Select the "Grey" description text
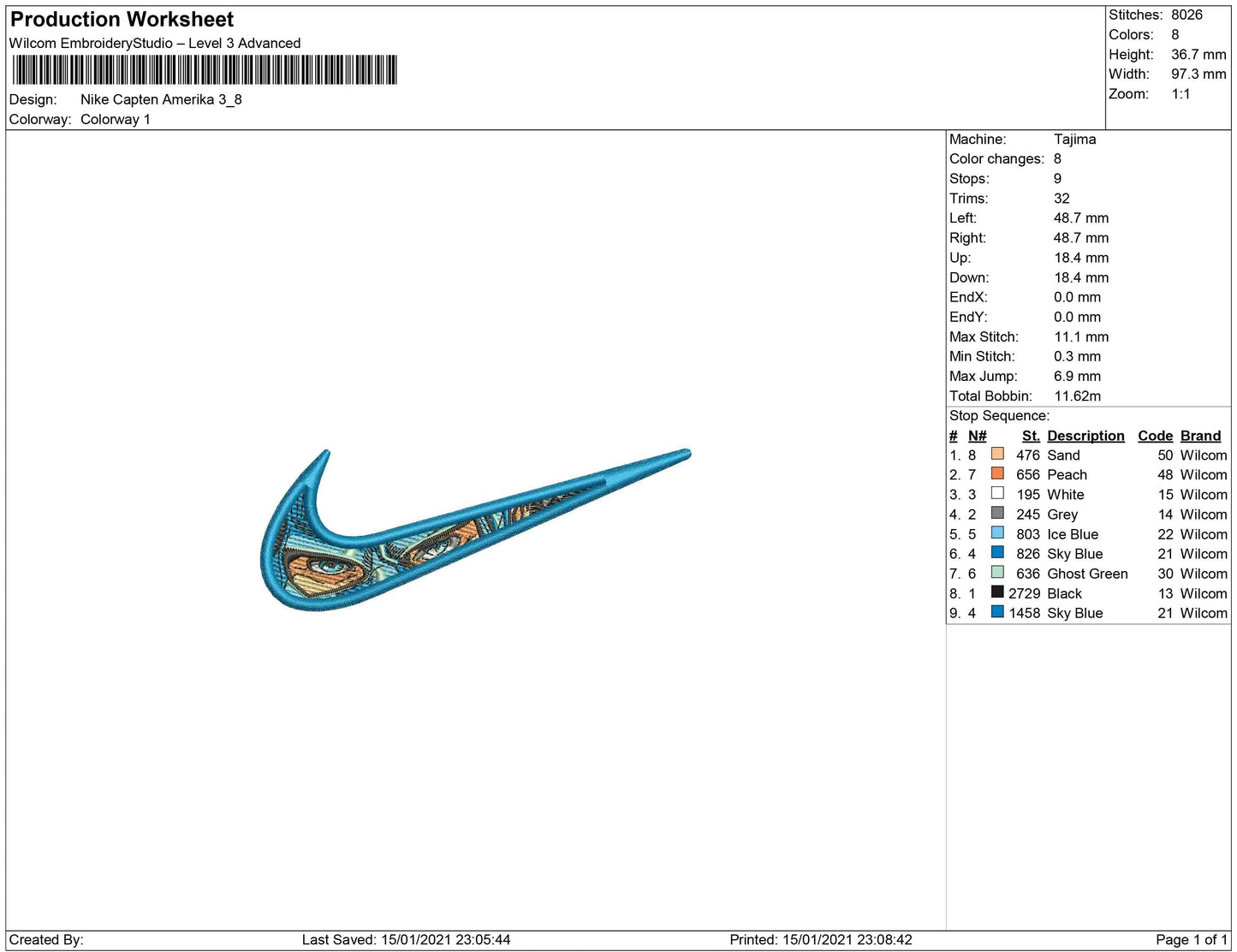The height and width of the screenshot is (952, 1237). coord(1062,515)
